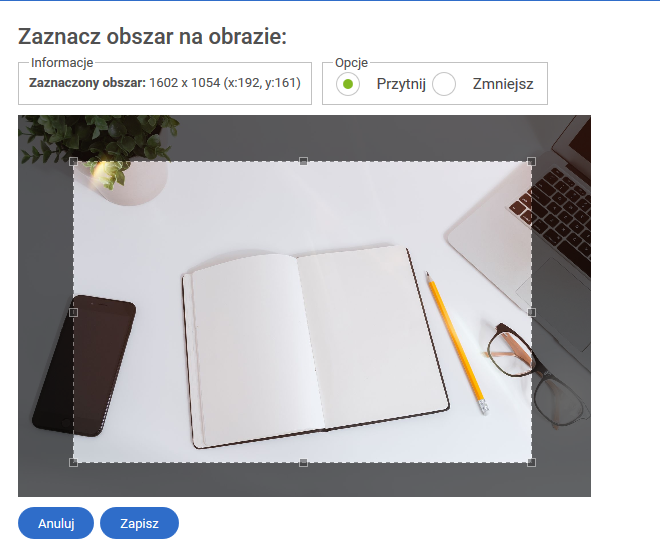
Task: Click the top-middle crop selection handle
Action: pyautogui.click(x=303, y=161)
